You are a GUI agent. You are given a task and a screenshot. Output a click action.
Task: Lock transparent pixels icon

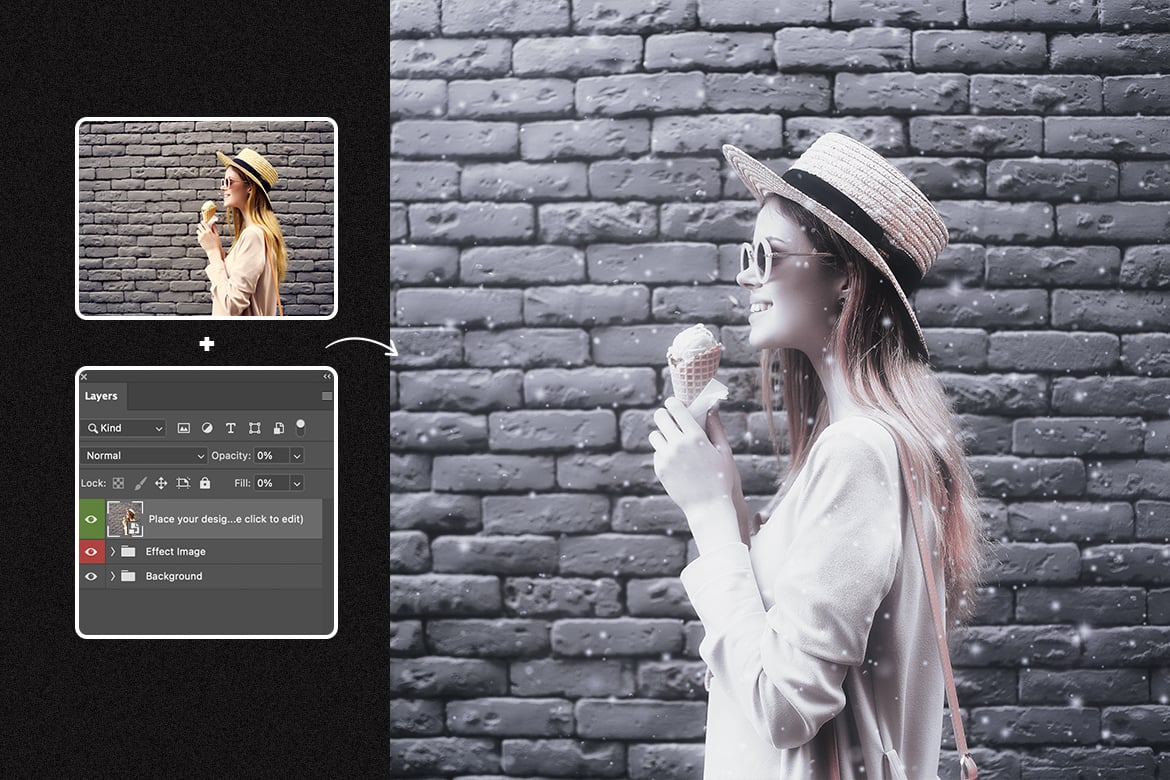(x=119, y=483)
